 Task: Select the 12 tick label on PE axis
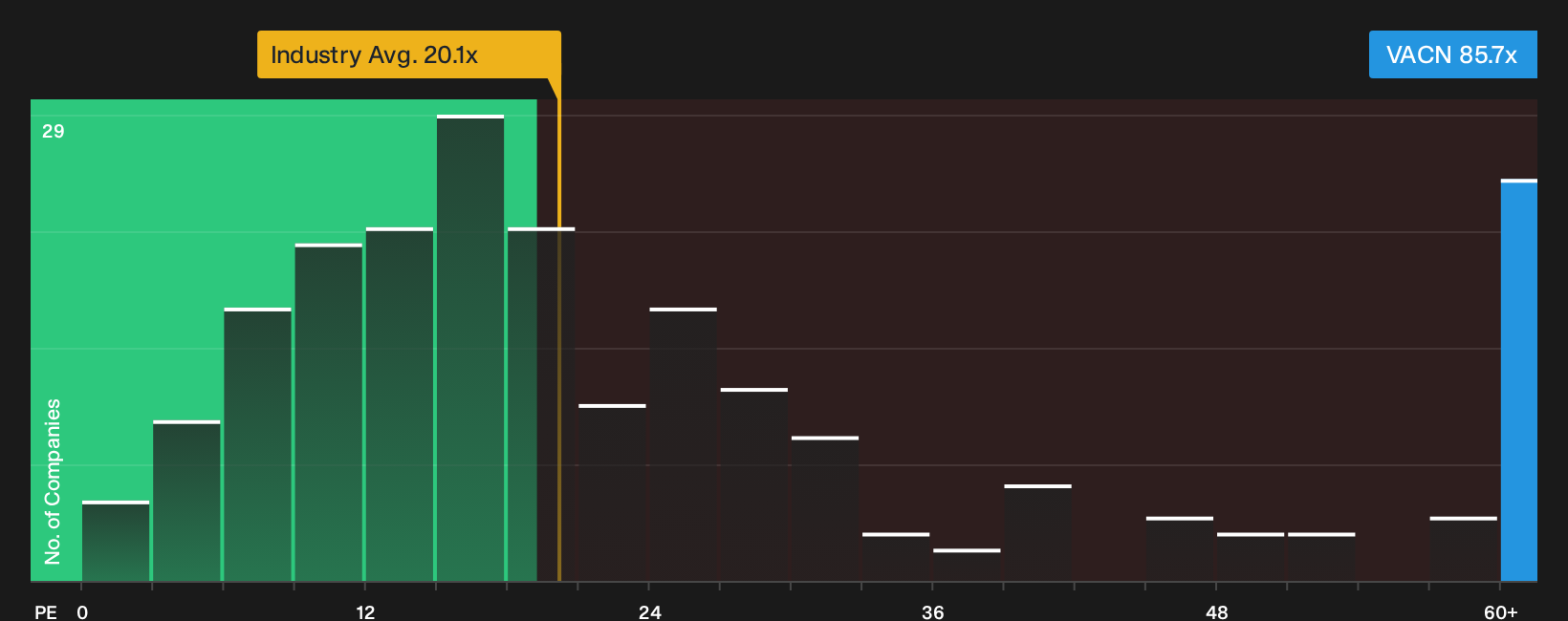click(365, 612)
